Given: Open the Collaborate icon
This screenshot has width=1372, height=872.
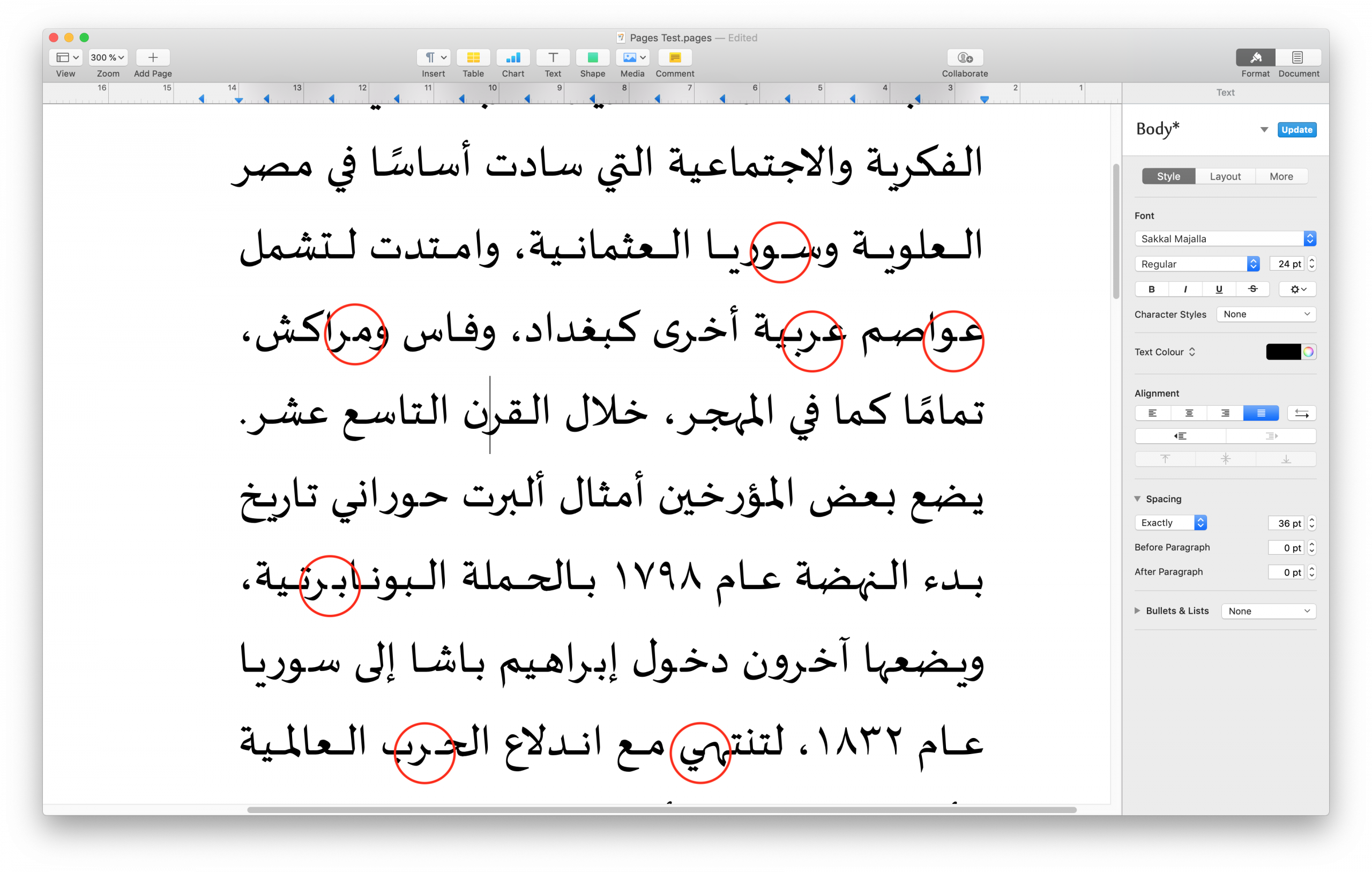Looking at the screenshot, I should click(965, 57).
